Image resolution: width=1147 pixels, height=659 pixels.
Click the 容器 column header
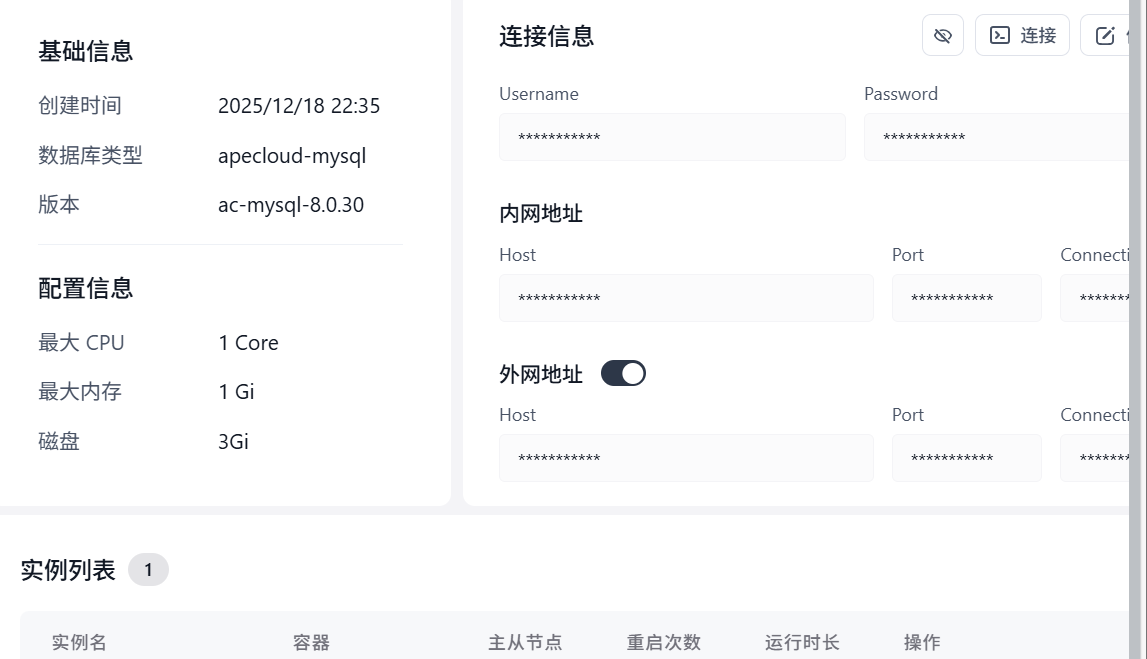pyautogui.click(x=310, y=642)
